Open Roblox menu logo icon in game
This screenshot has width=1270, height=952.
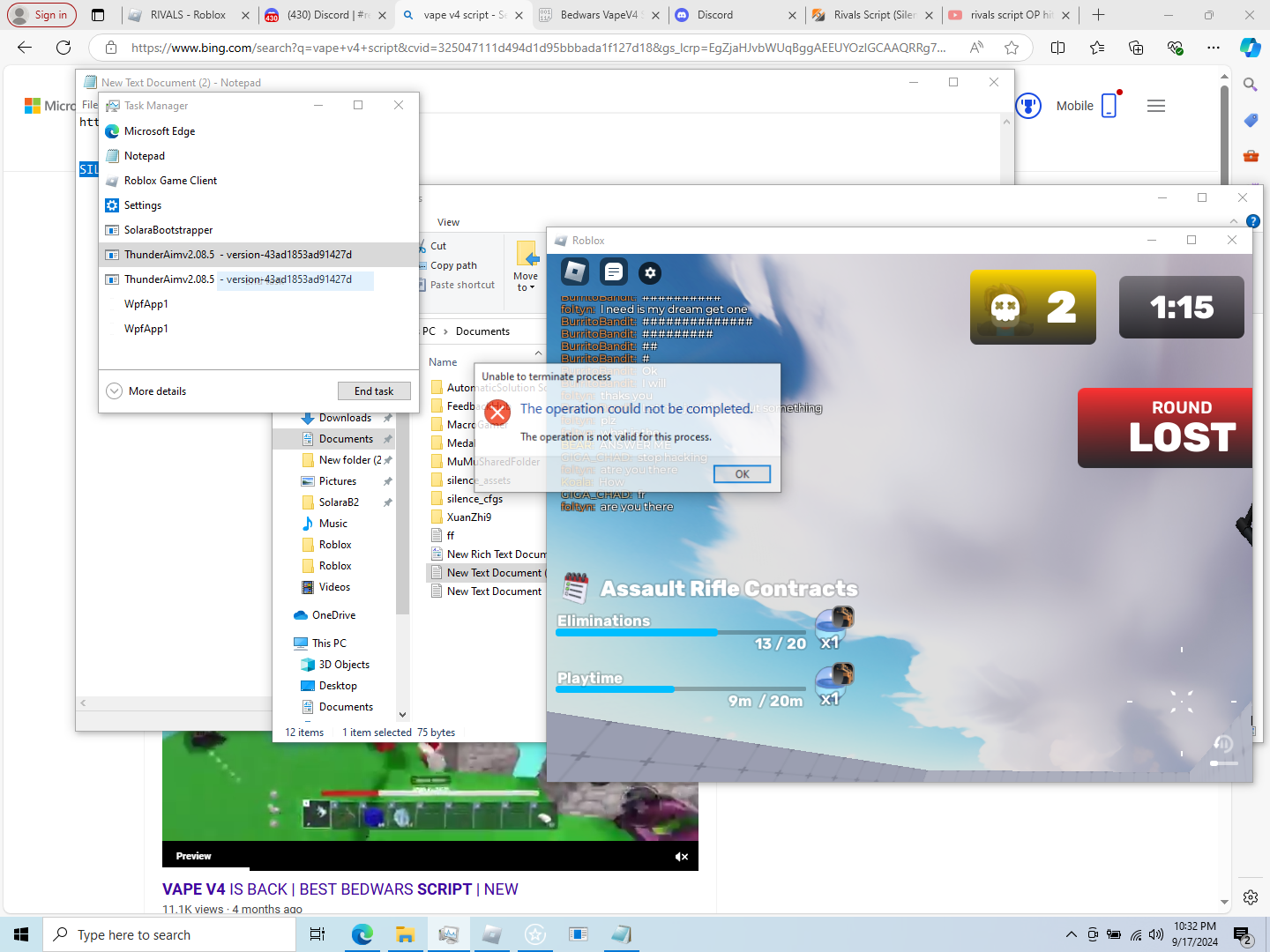tap(575, 272)
